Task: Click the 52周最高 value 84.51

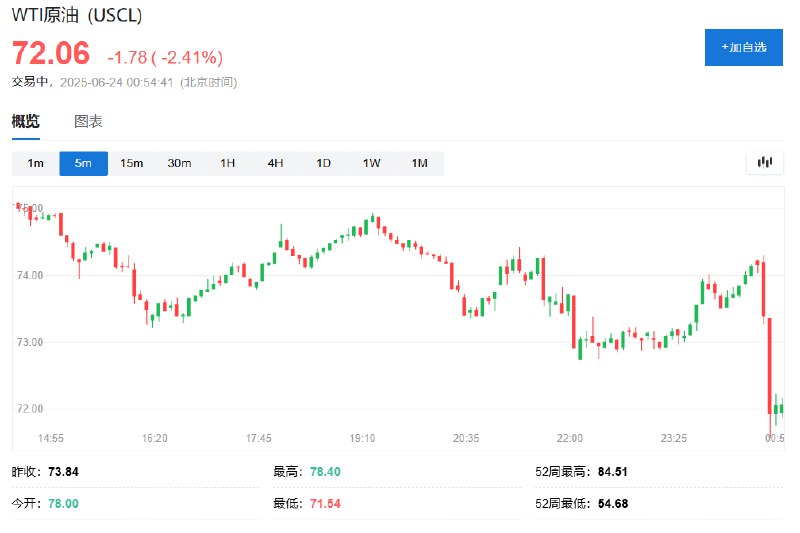Action: 613,472
